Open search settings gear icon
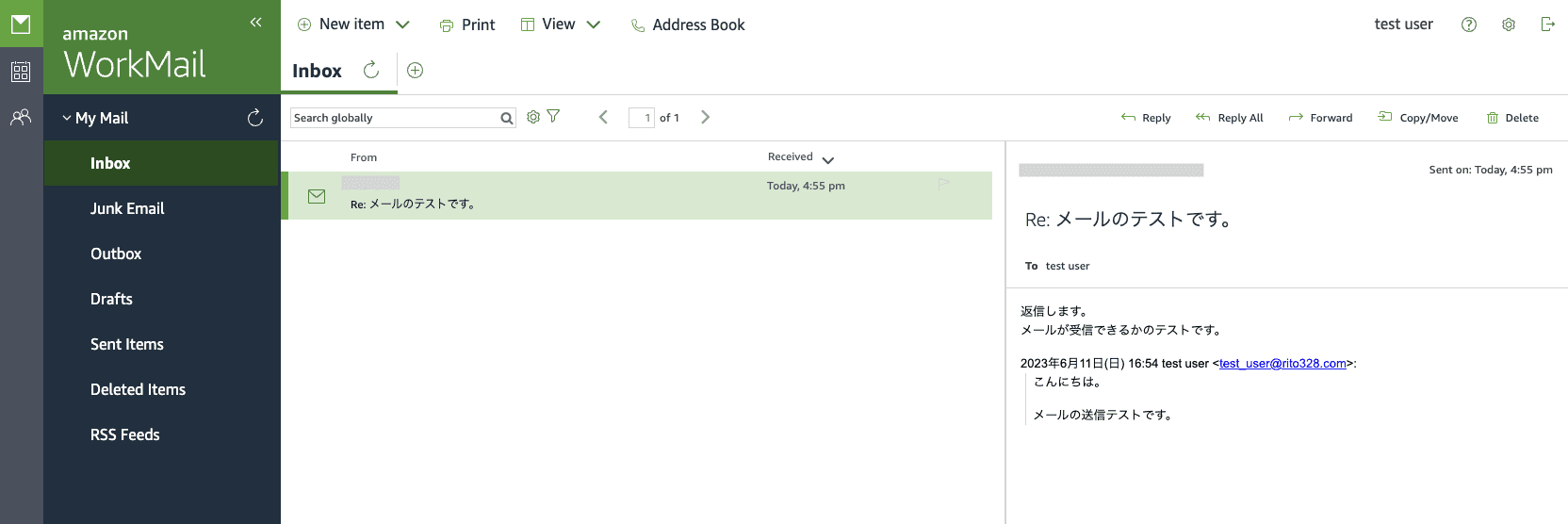 coord(533,117)
